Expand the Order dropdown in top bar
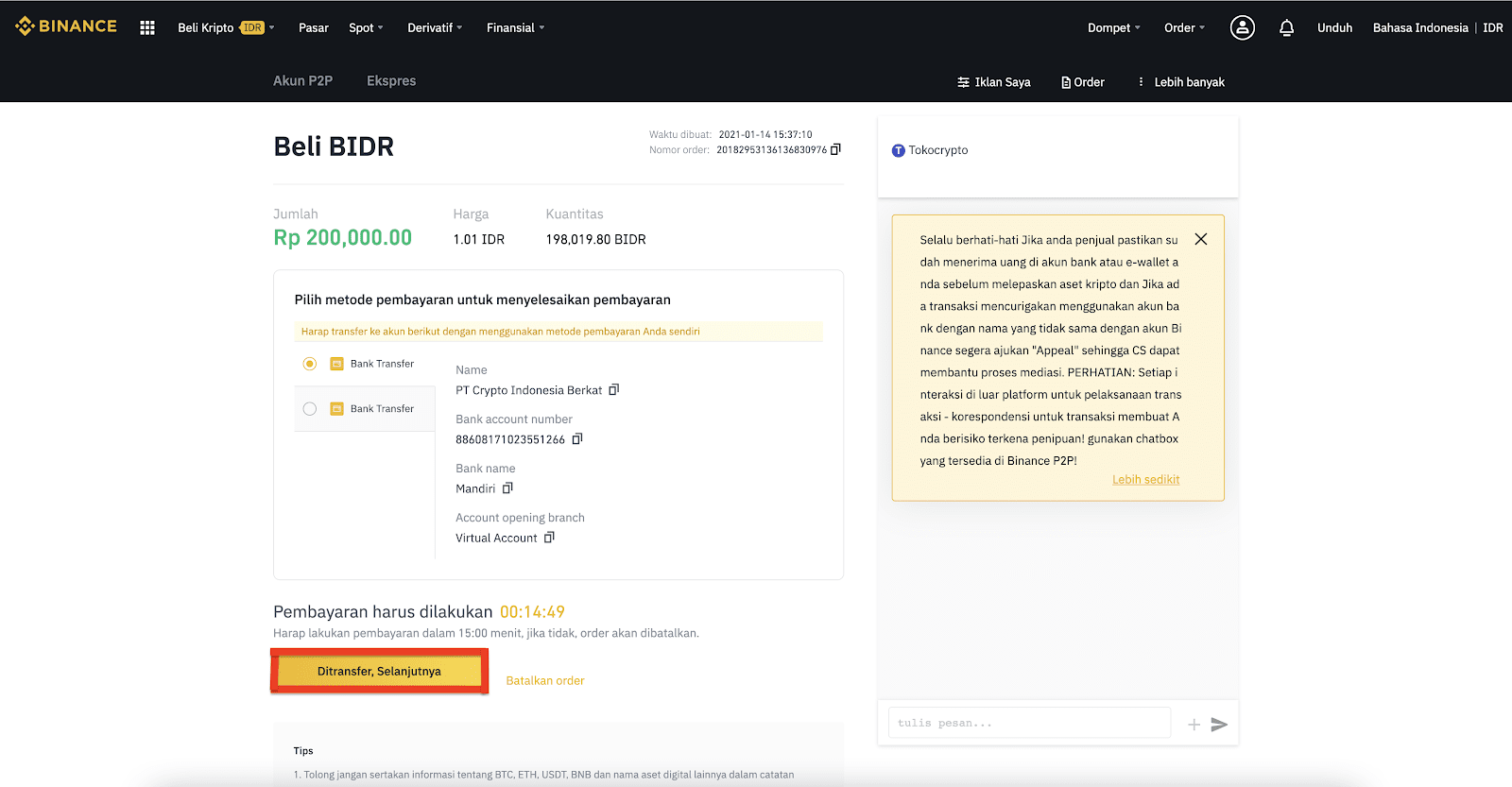 1184,27
